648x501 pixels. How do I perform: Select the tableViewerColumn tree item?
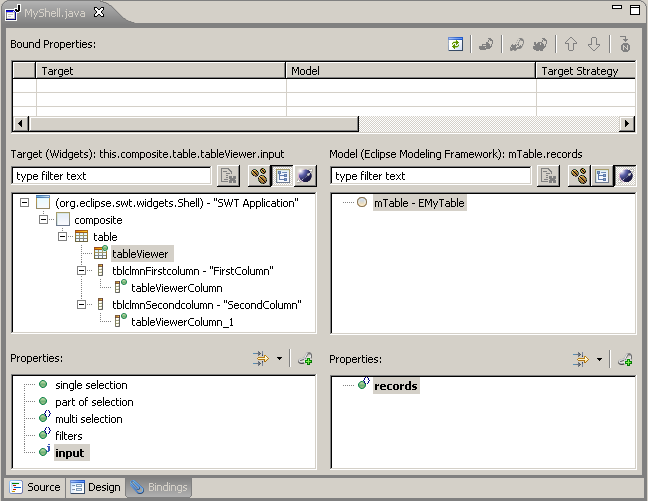177,287
